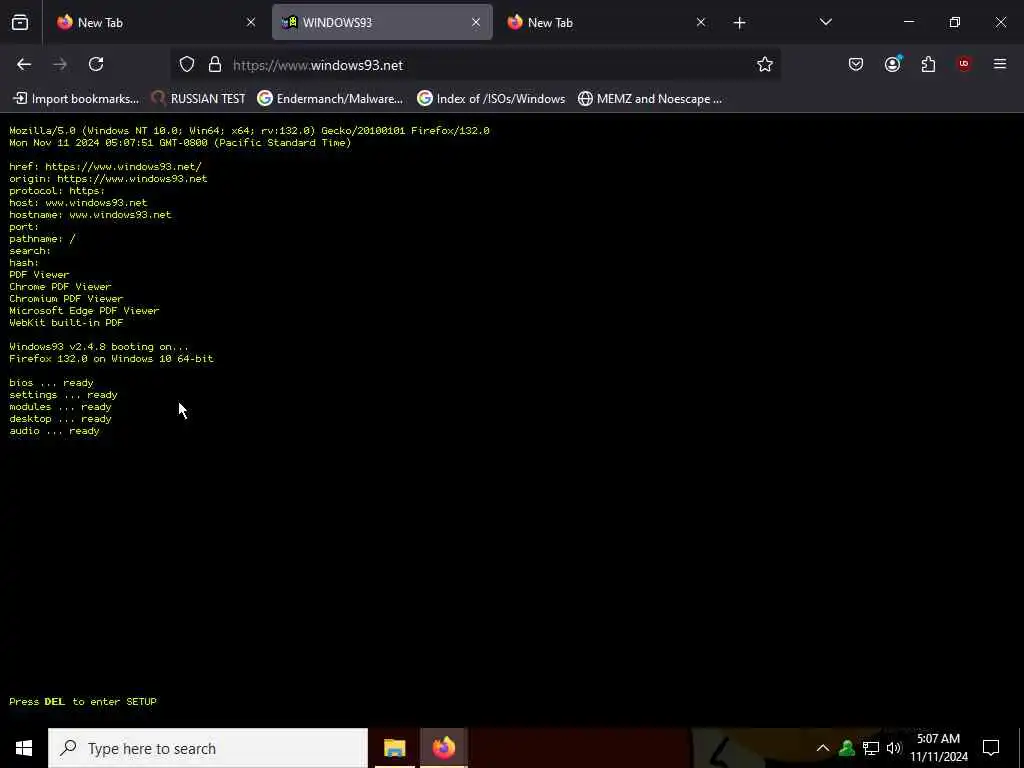This screenshot has height=768, width=1024.
Task: Click 'WebKit built-in PDF' line
Action: (x=66, y=323)
